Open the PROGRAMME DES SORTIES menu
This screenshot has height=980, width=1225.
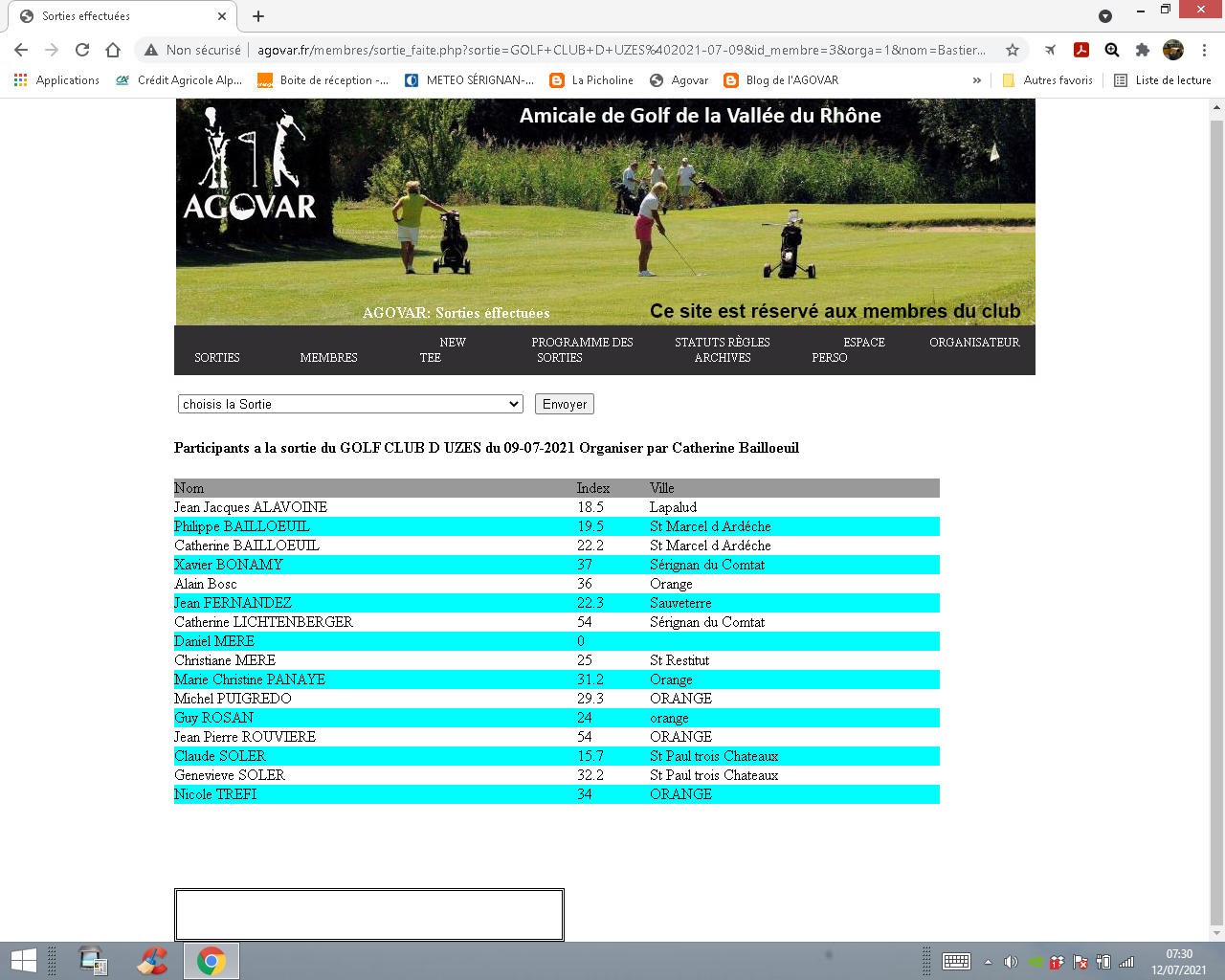(x=582, y=349)
